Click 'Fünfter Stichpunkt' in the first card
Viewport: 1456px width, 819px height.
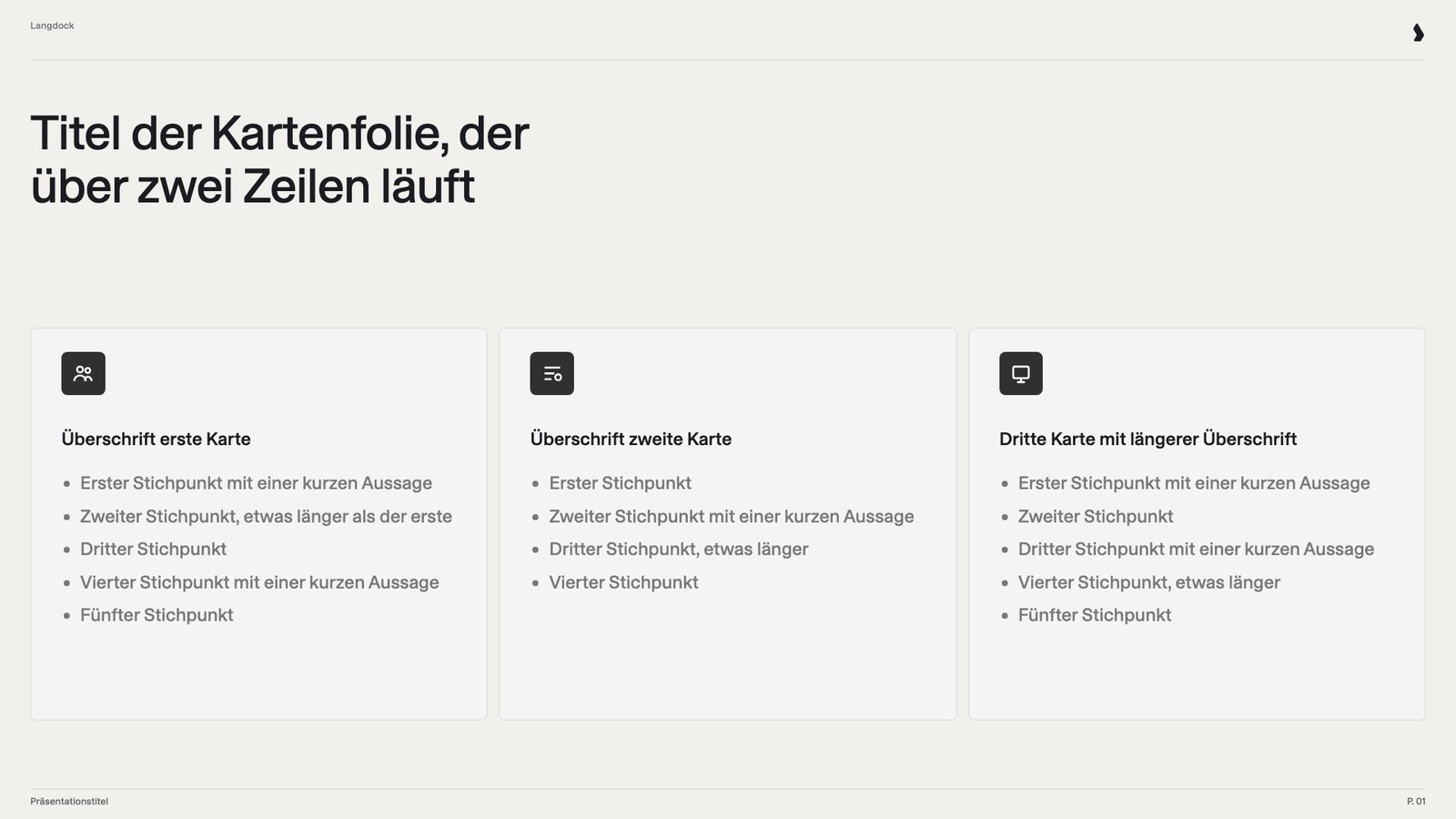(x=157, y=615)
